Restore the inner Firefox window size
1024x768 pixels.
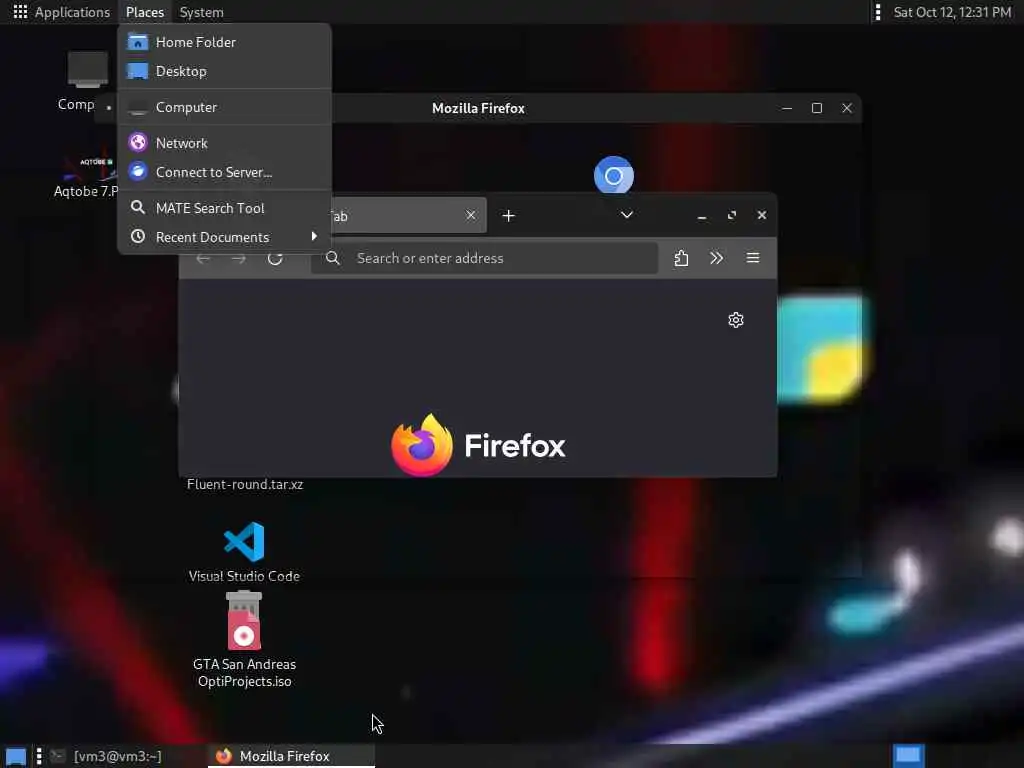point(732,216)
